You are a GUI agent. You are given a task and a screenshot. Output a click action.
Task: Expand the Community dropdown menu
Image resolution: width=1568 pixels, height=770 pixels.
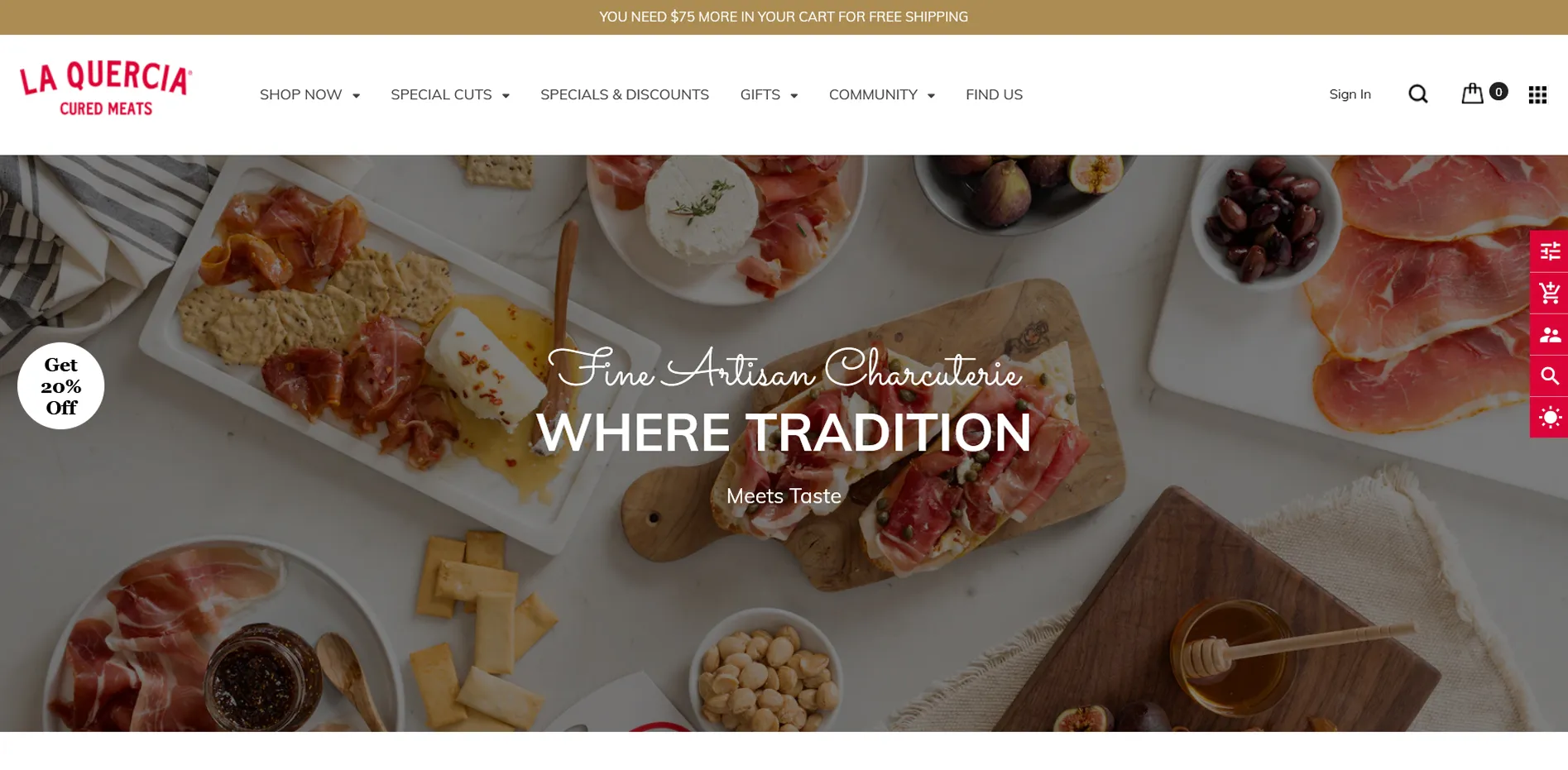882,95
